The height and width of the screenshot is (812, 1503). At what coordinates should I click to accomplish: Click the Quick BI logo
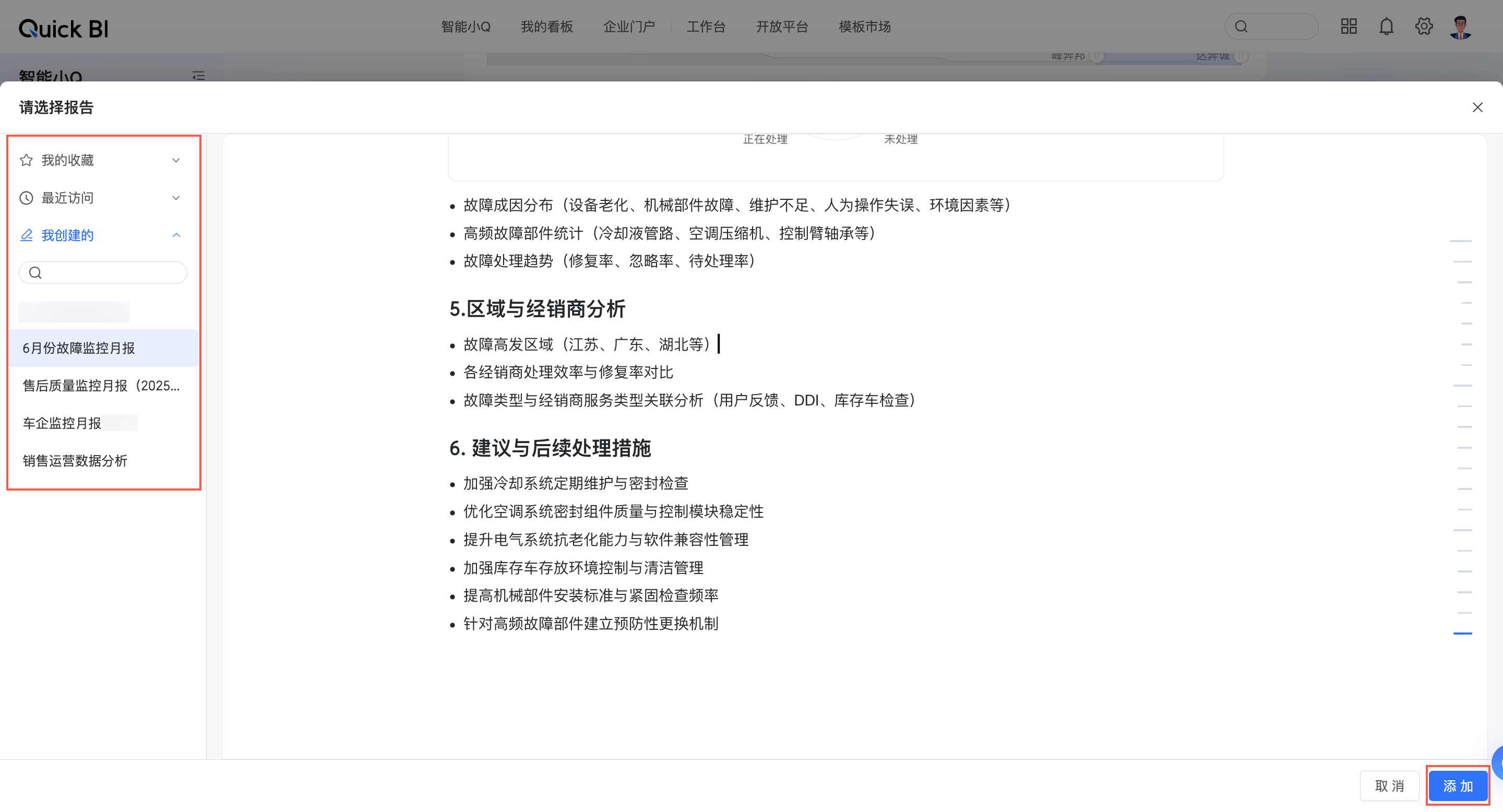tap(64, 28)
